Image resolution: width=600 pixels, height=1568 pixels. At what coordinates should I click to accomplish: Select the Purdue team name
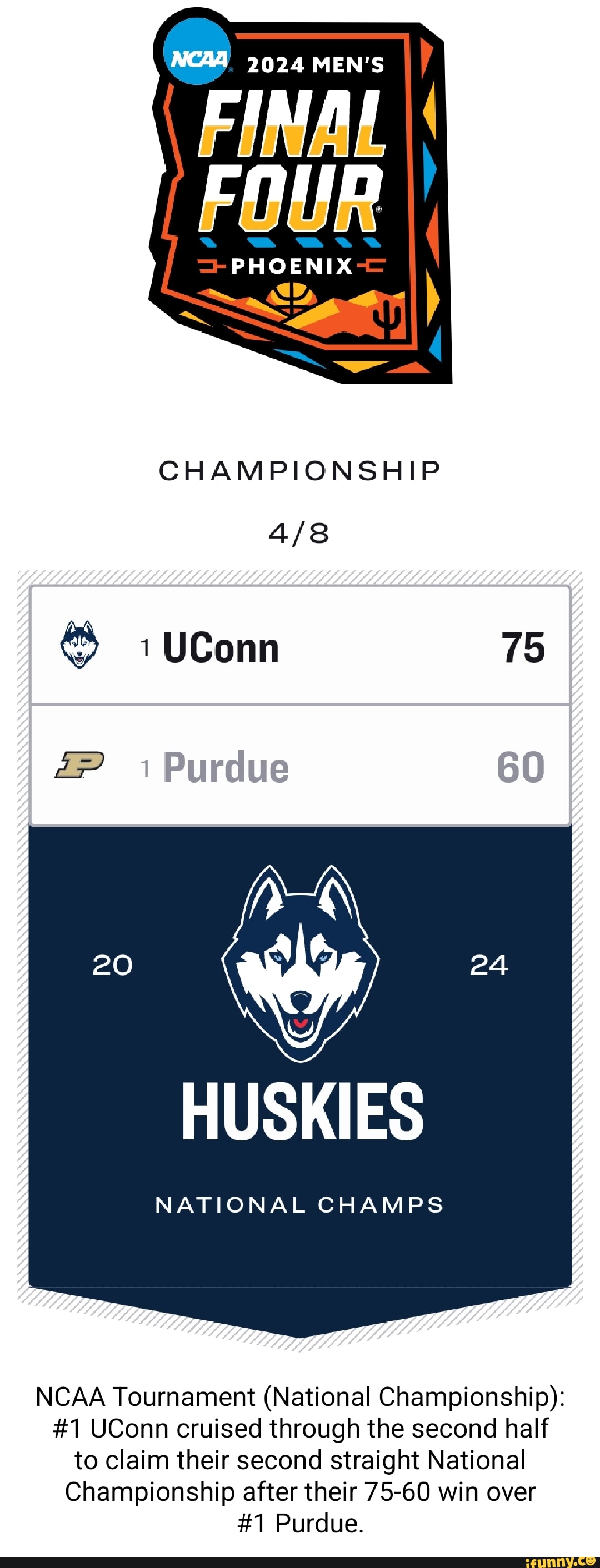click(226, 767)
